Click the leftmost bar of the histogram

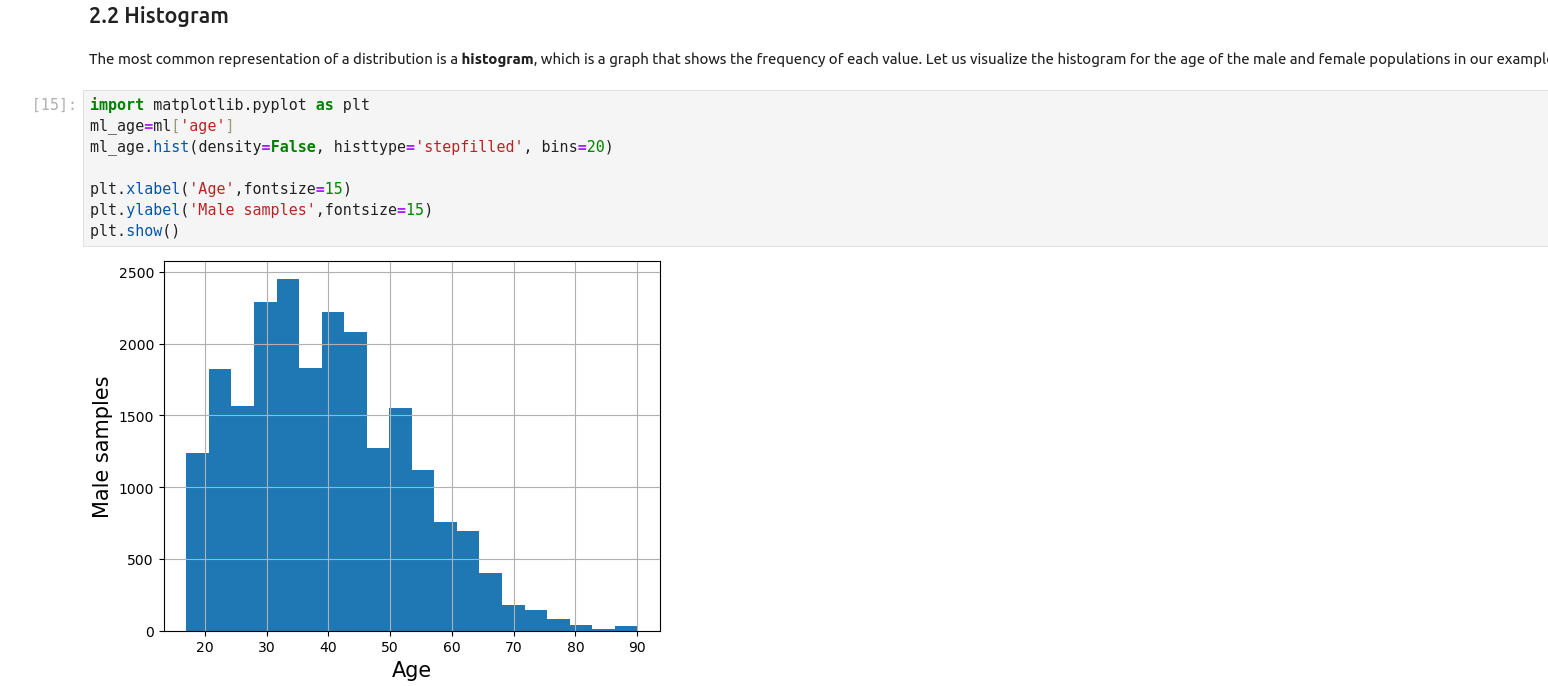pos(197,542)
